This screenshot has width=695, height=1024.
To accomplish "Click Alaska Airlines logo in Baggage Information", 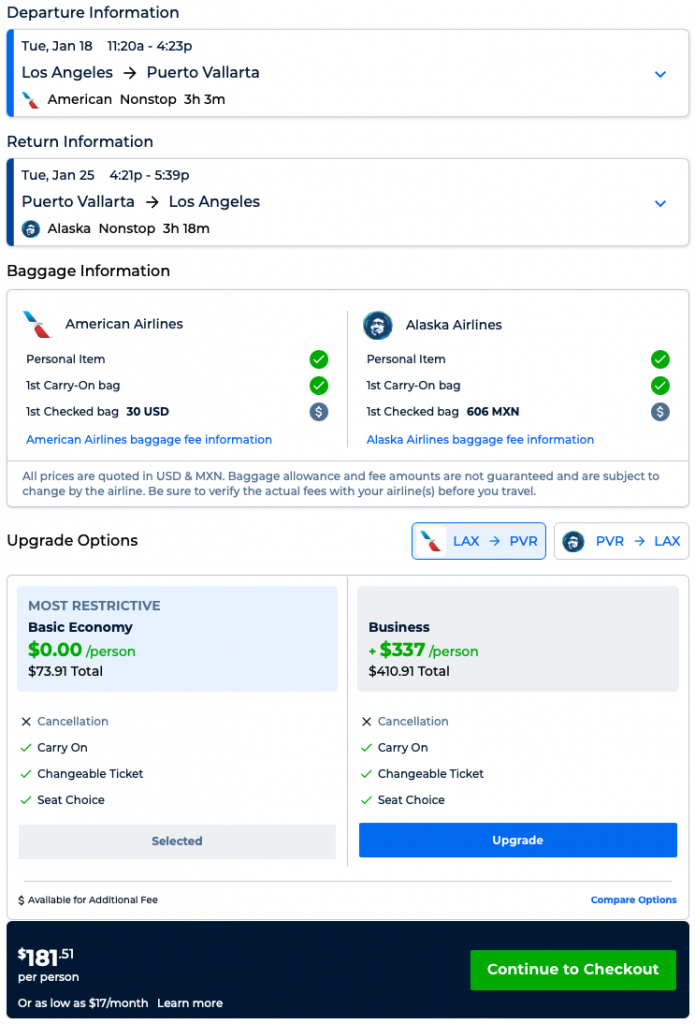I will (x=377, y=325).
